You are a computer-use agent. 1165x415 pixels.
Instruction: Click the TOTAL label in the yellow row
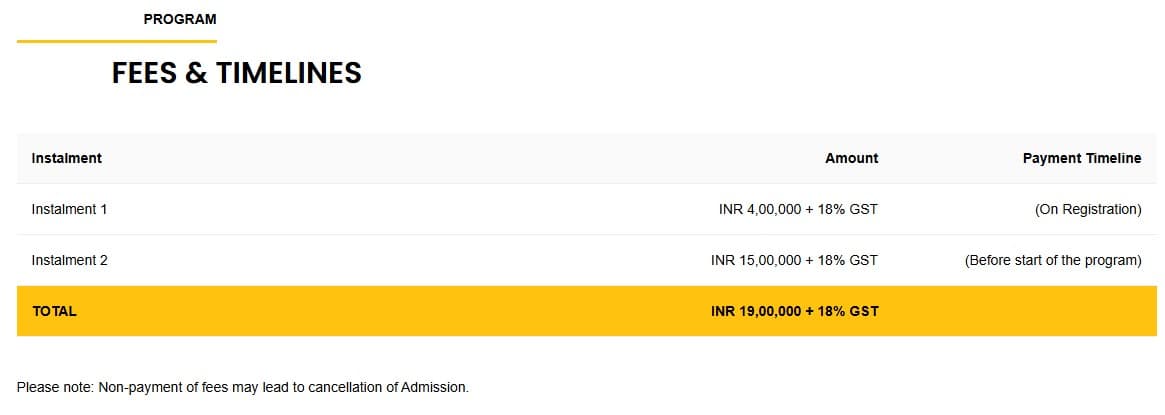coord(55,311)
